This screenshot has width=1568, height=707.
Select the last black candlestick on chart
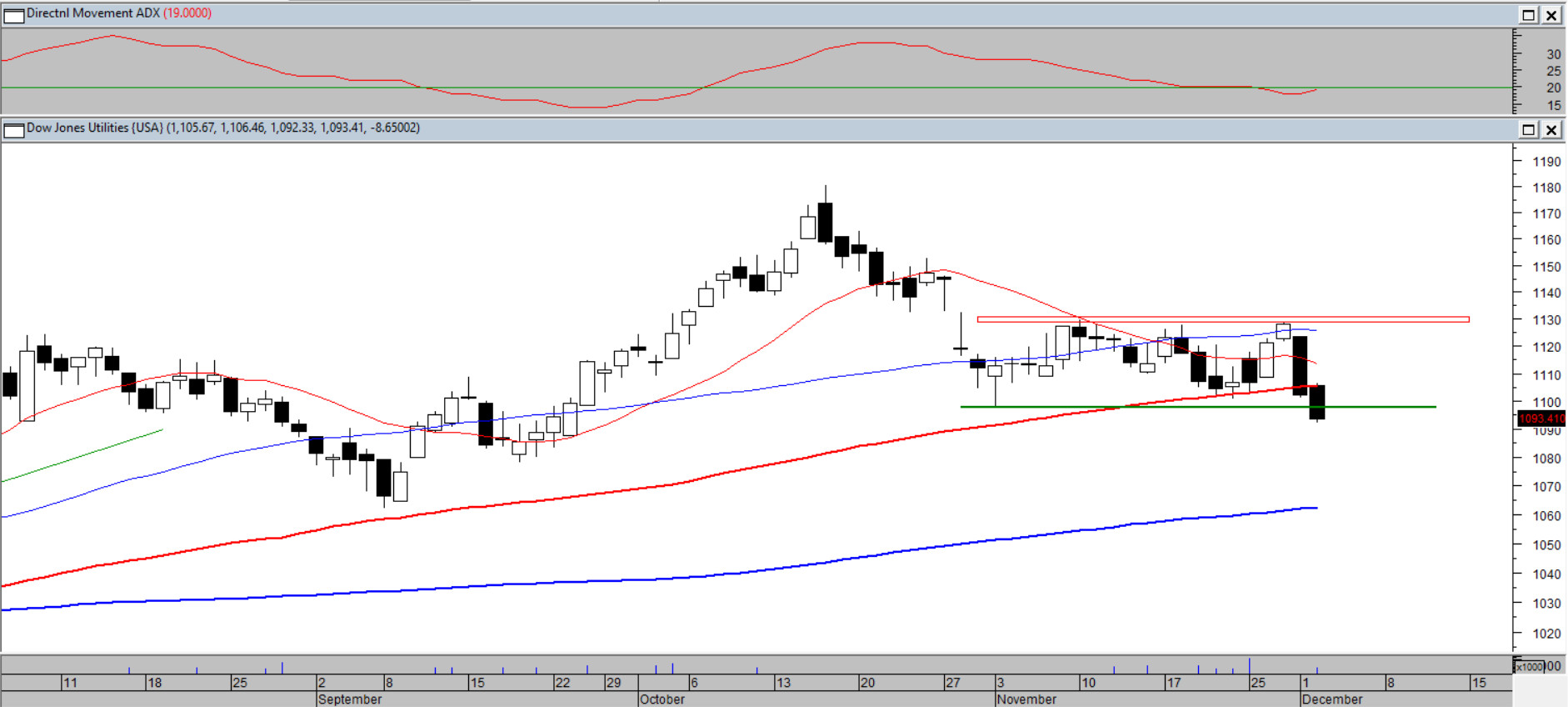[1317, 402]
